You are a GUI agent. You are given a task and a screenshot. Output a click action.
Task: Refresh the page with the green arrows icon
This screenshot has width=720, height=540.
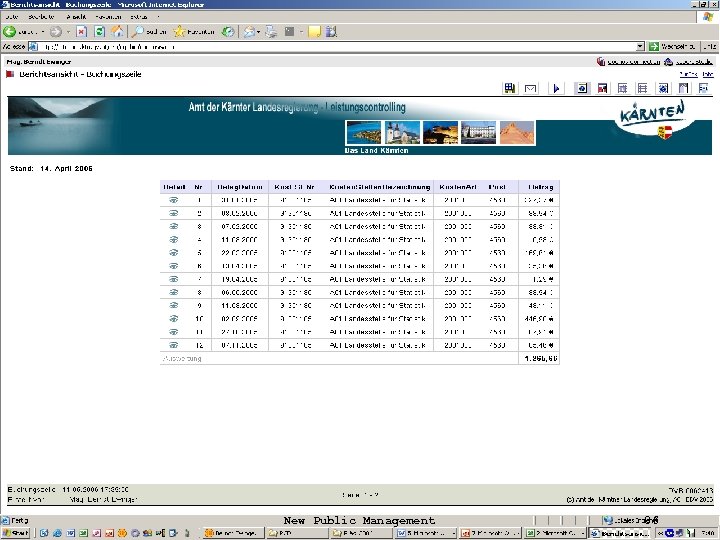pyautogui.click(x=99, y=32)
